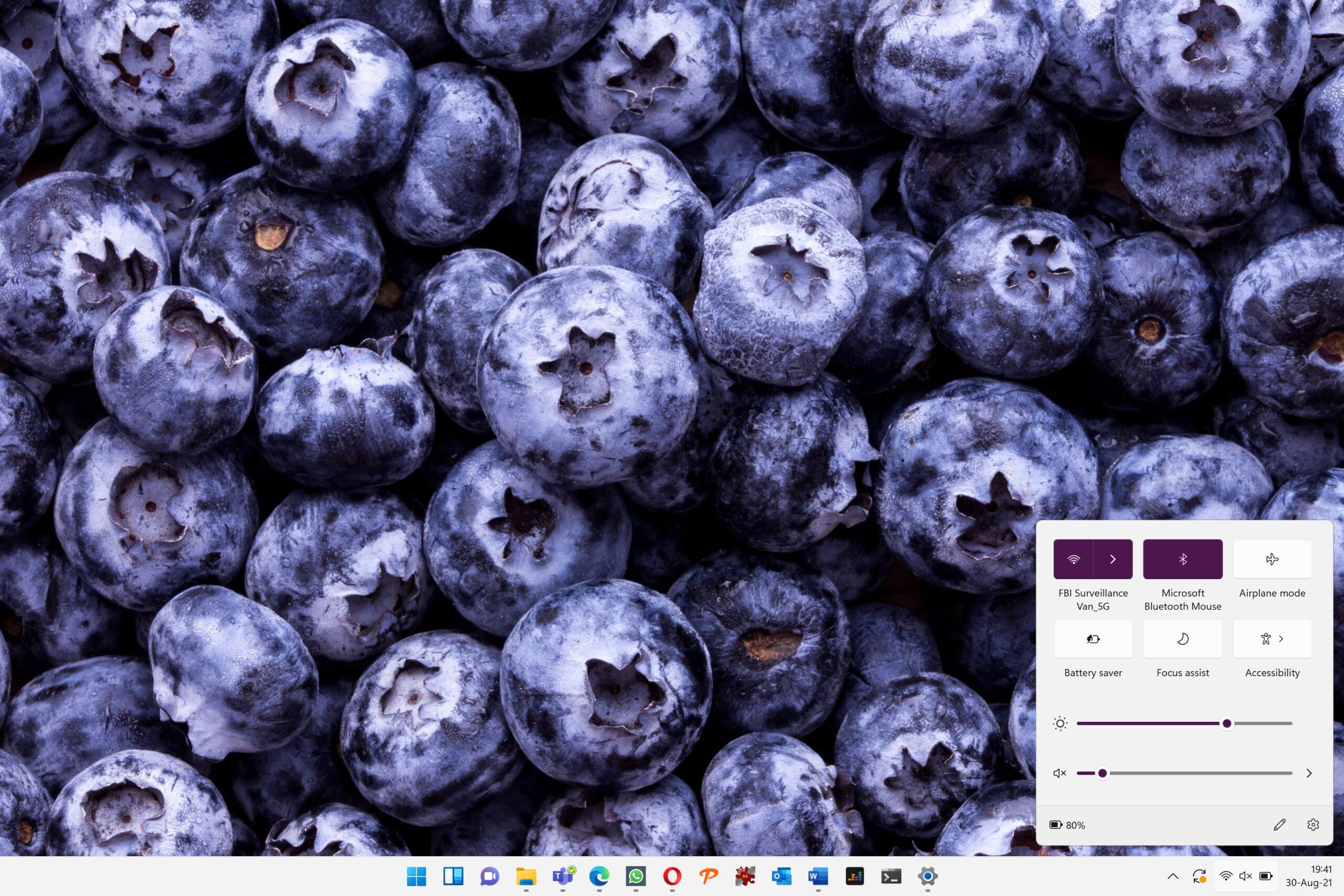Enable Focus assist
The width and height of the screenshot is (1344, 896).
pyautogui.click(x=1182, y=639)
